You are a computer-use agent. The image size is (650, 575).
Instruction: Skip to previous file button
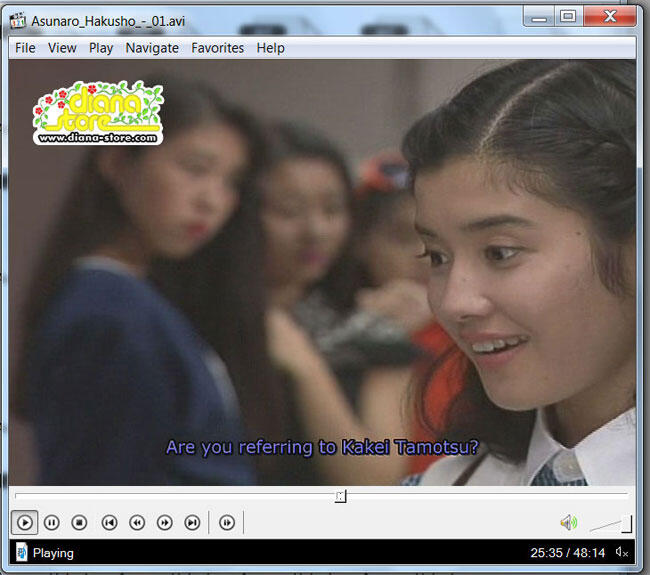click(x=109, y=523)
